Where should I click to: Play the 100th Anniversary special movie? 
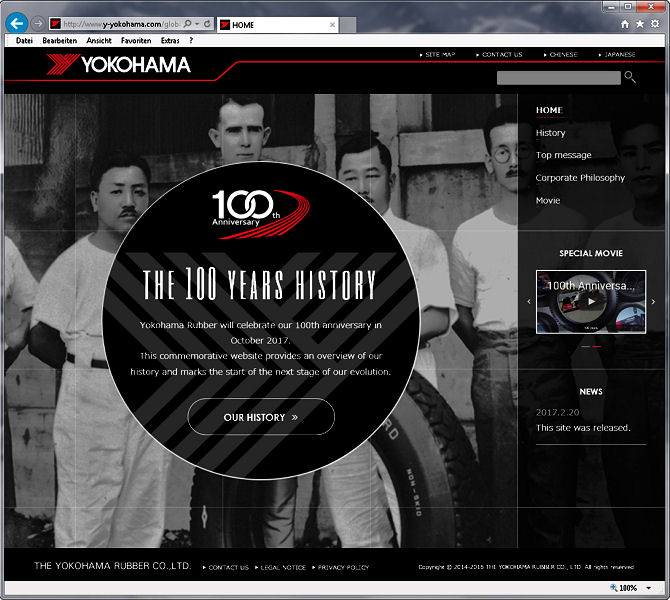[x=591, y=302]
